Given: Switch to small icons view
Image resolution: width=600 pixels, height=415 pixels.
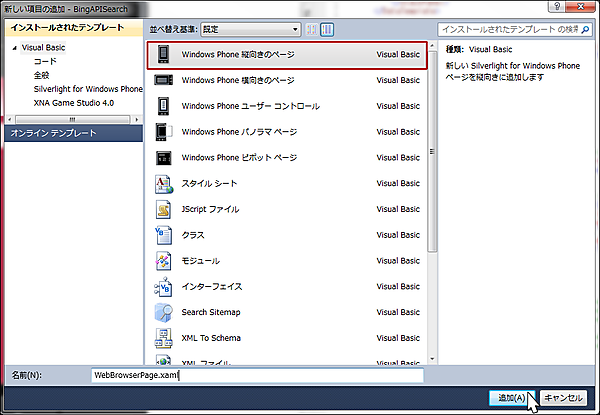Looking at the screenshot, I should [x=312, y=29].
